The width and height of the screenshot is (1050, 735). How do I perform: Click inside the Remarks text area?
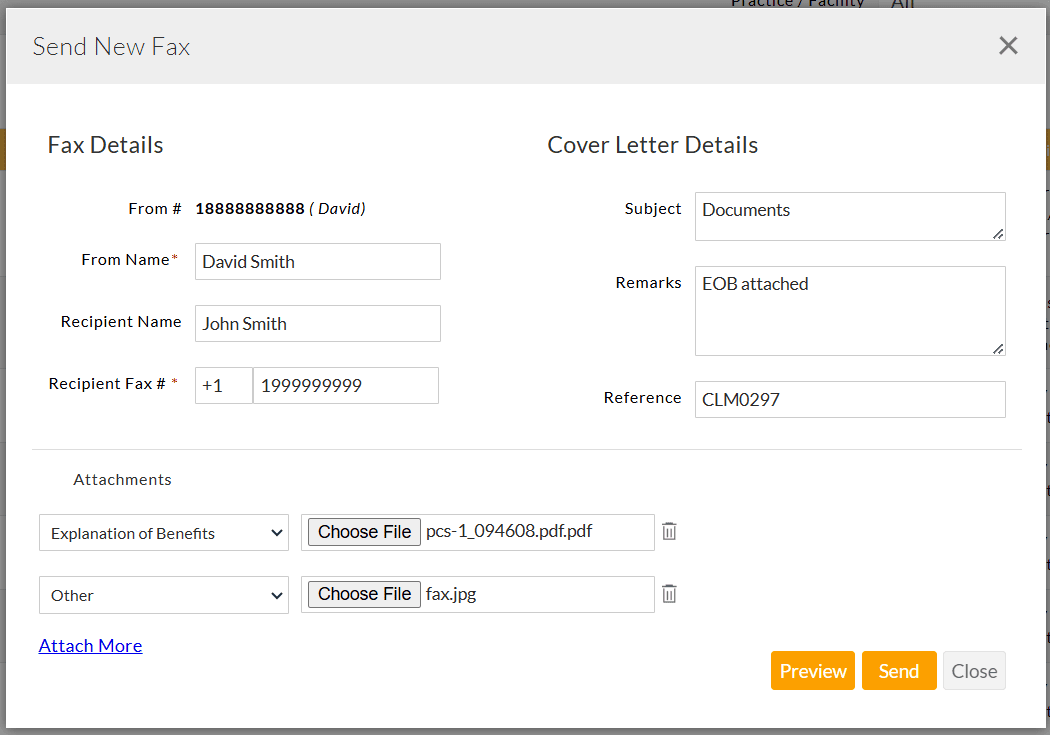click(849, 310)
